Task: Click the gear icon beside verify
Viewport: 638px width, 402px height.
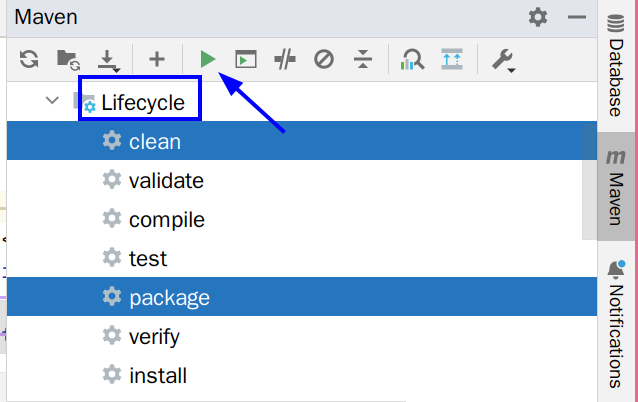Action: 112,336
